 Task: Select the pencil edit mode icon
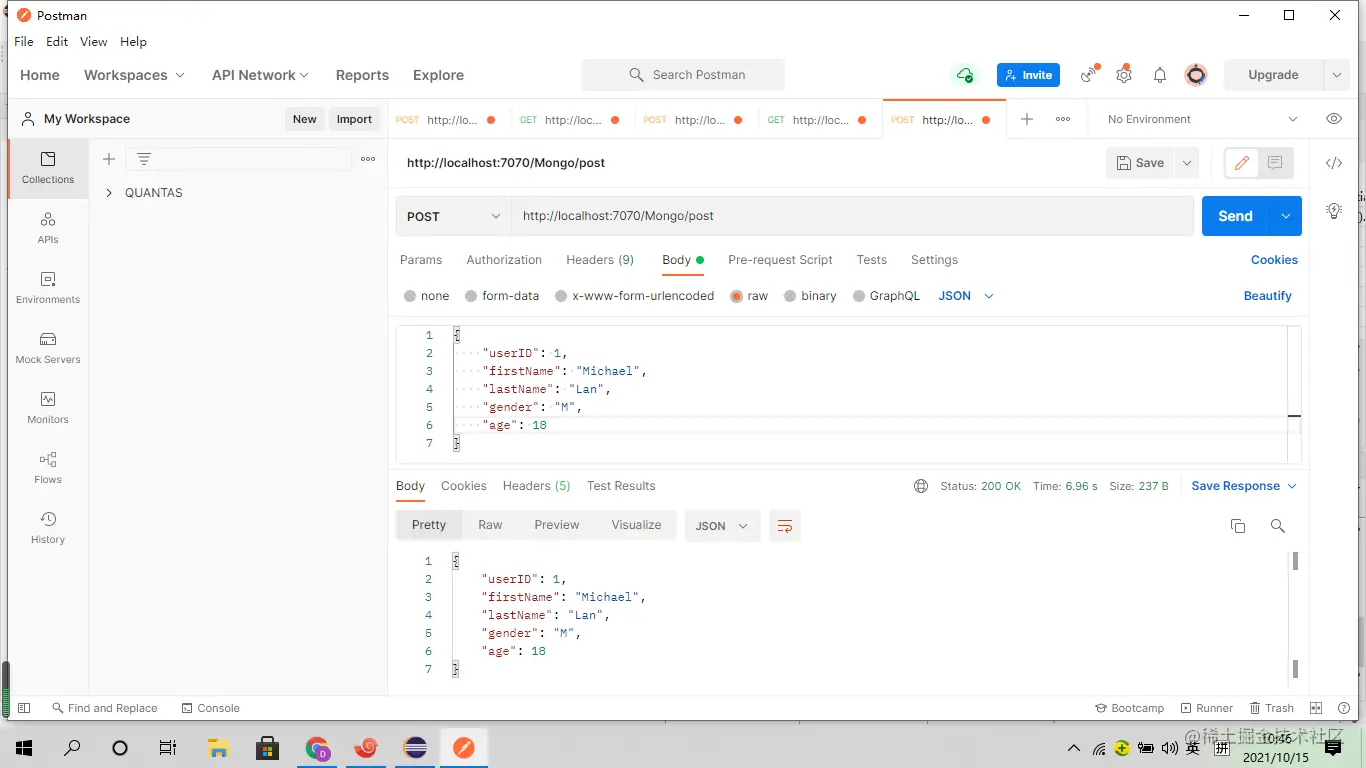click(x=1242, y=163)
